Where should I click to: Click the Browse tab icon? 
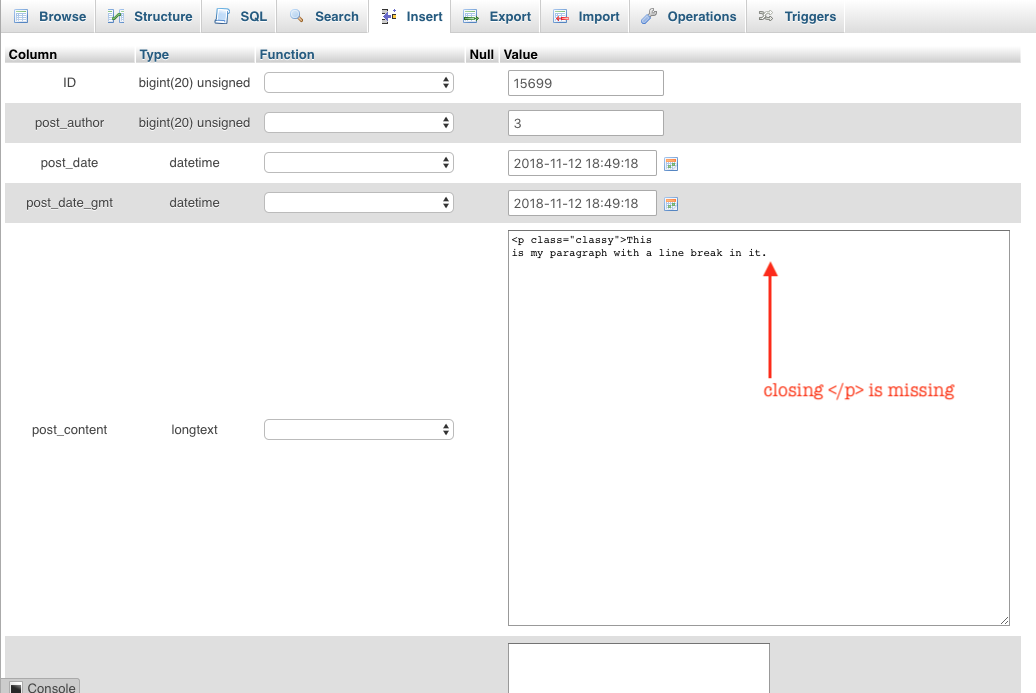(21, 16)
